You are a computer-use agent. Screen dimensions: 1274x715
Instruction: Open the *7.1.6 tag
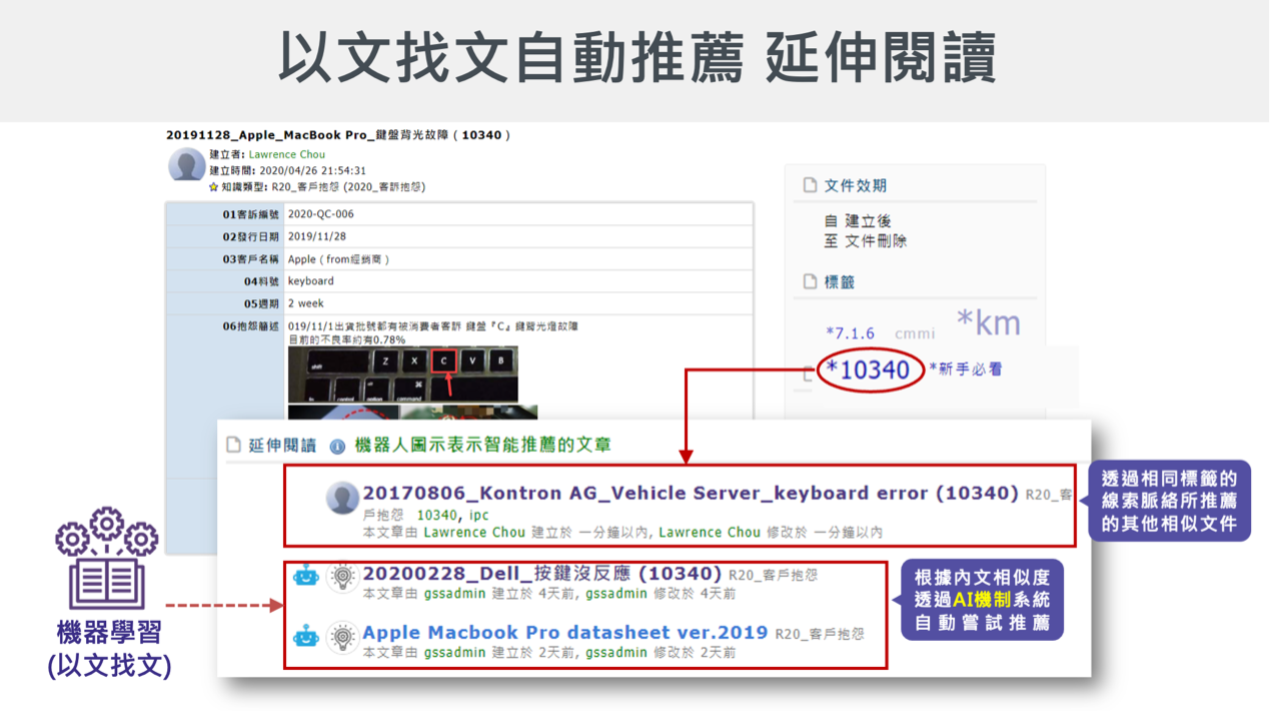coord(850,333)
